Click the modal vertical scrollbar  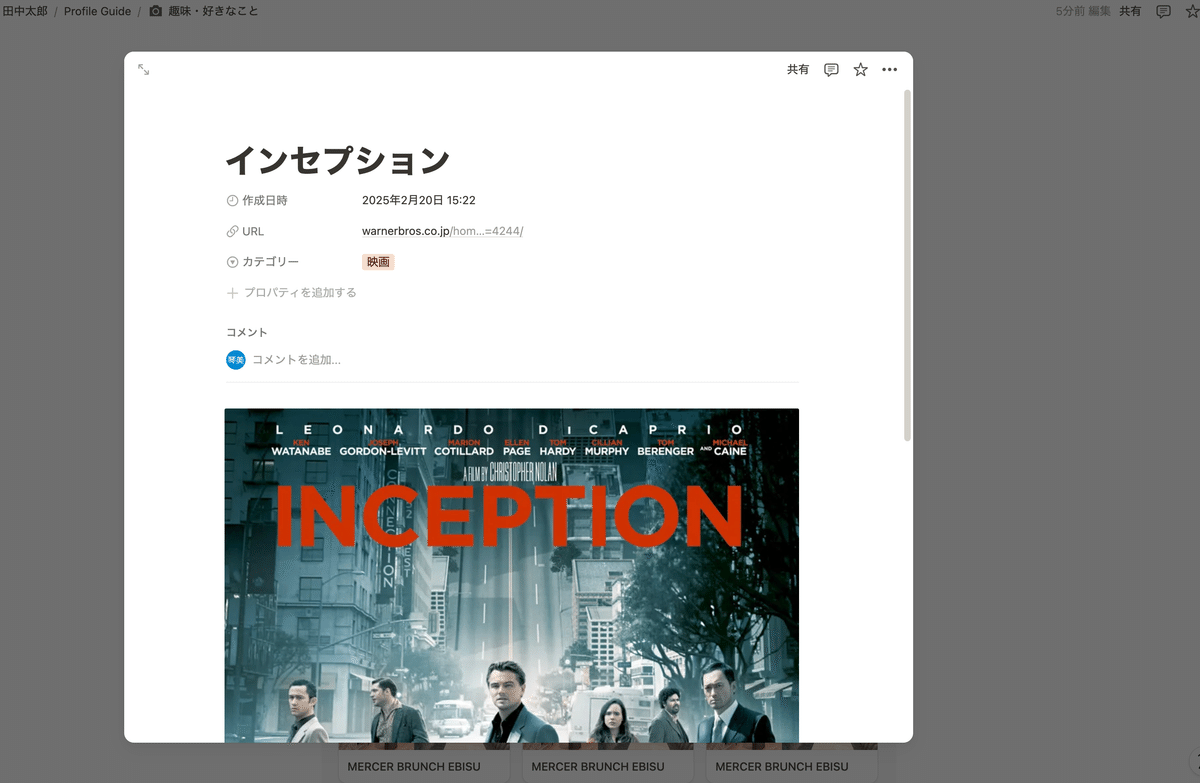(907, 265)
